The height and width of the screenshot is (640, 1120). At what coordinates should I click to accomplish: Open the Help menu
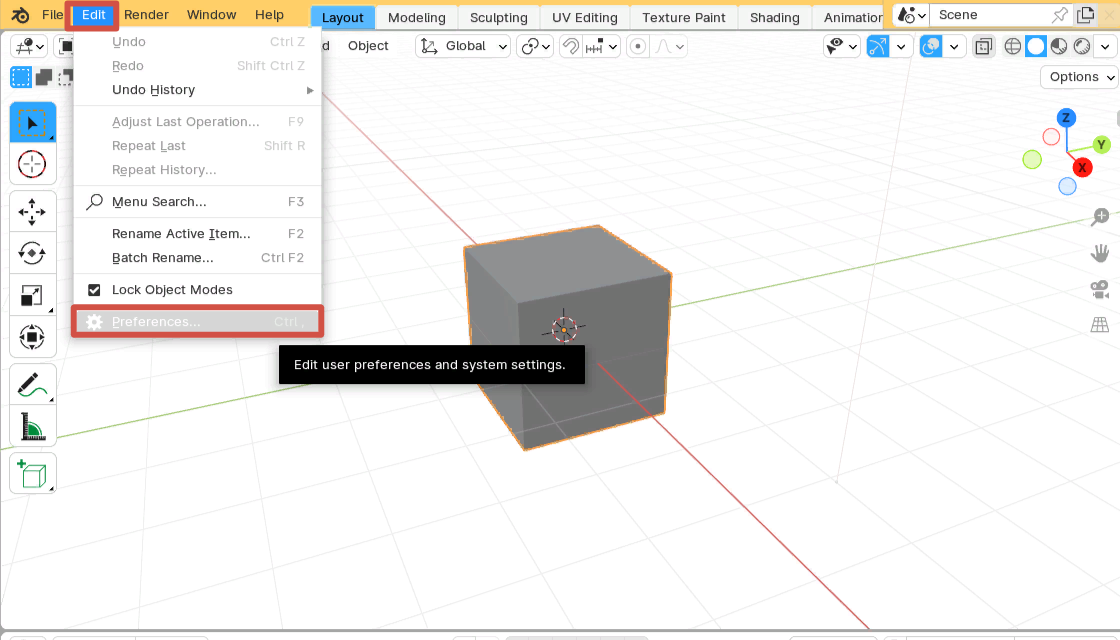(x=269, y=15)
